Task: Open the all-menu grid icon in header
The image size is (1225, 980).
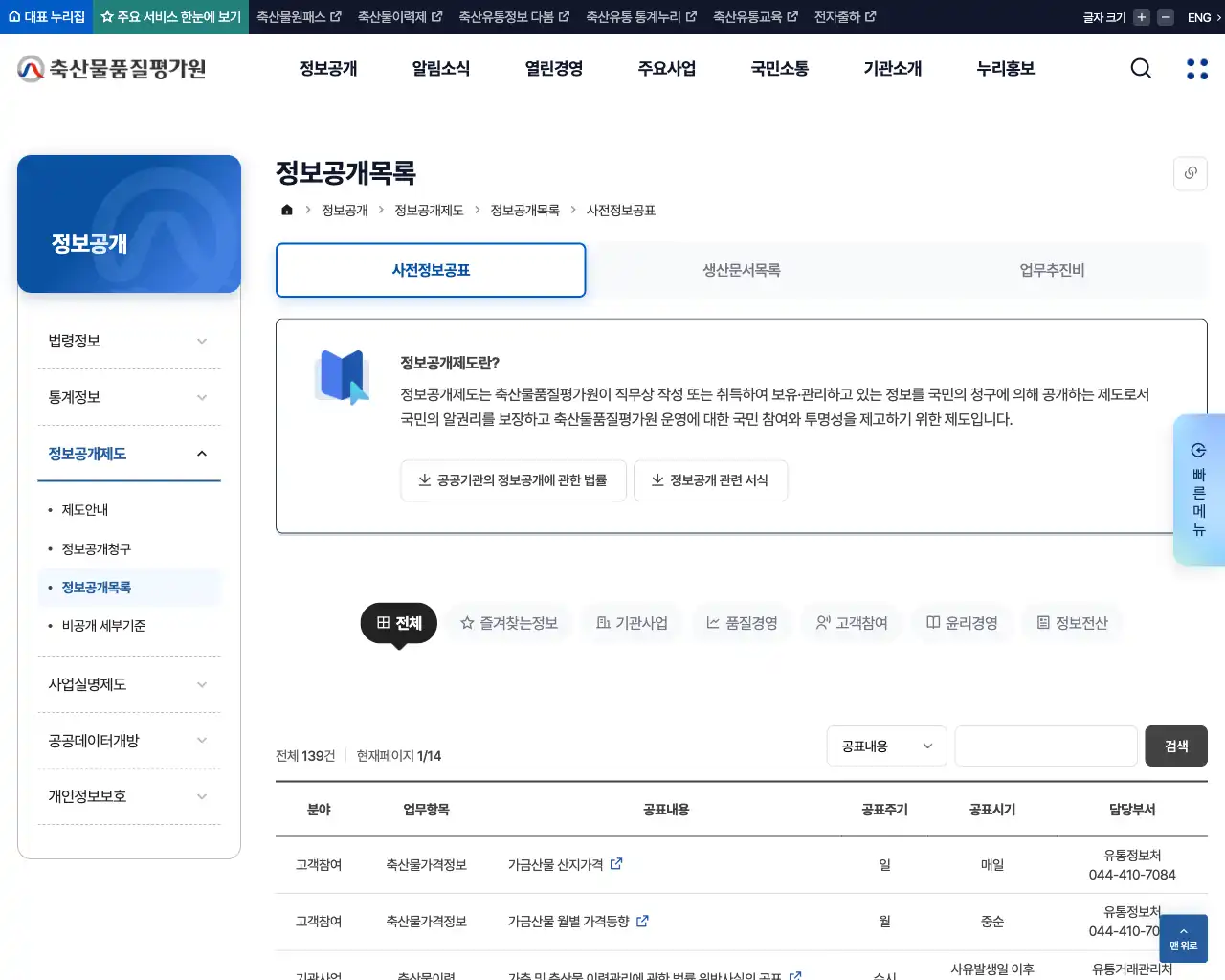Action: 1195,68
